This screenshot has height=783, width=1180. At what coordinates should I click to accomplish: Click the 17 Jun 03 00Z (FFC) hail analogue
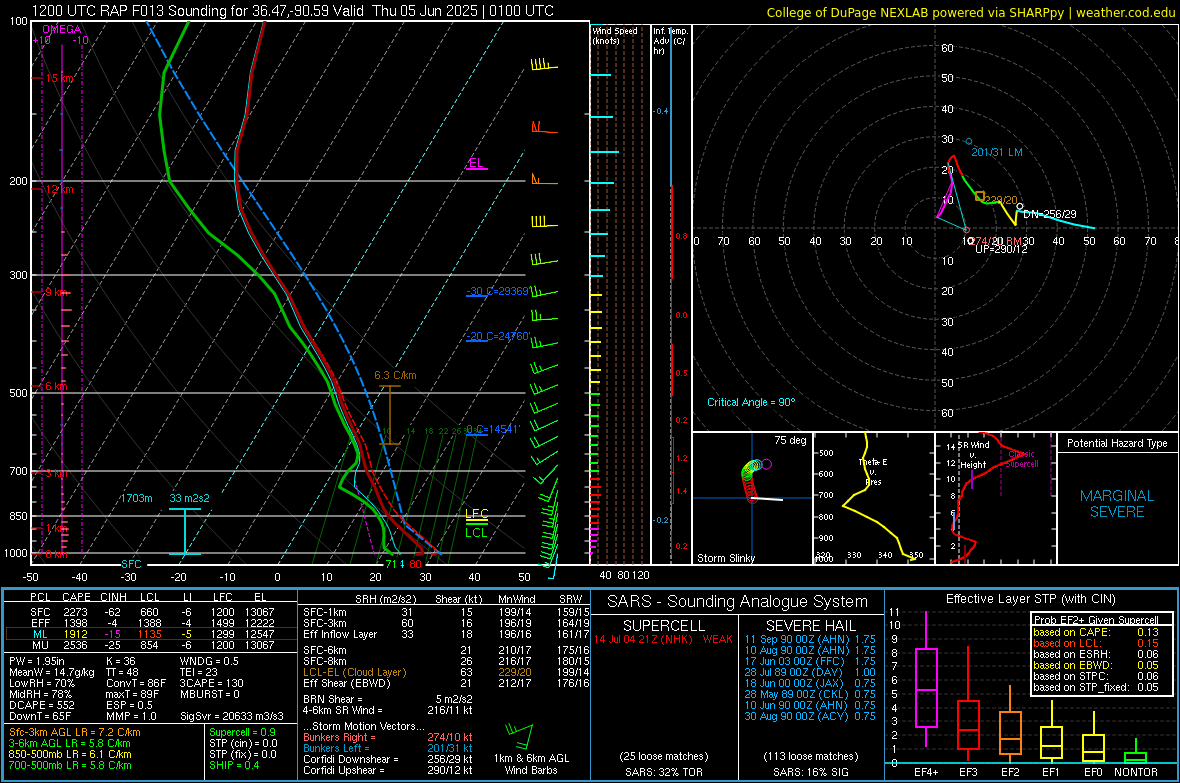click(x=810, y=661)
